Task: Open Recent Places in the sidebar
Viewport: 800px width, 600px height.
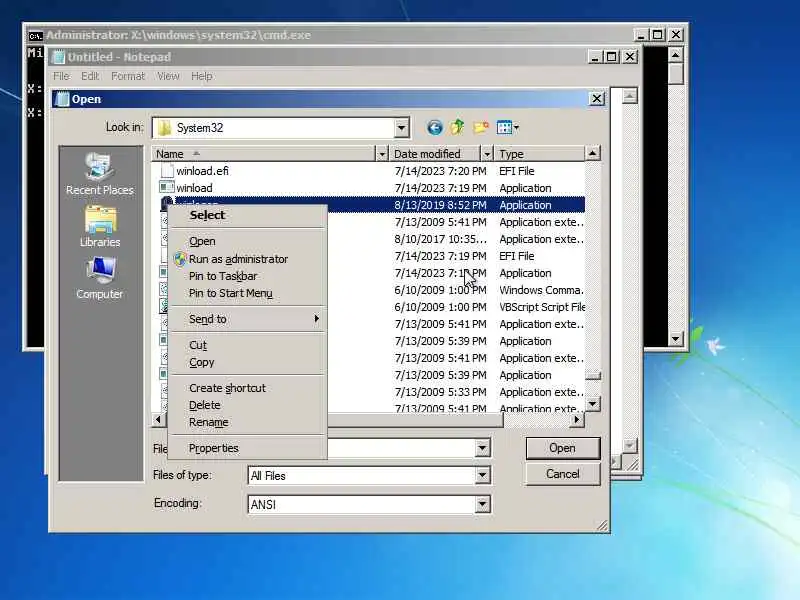Action: click(x=99, y=174)
